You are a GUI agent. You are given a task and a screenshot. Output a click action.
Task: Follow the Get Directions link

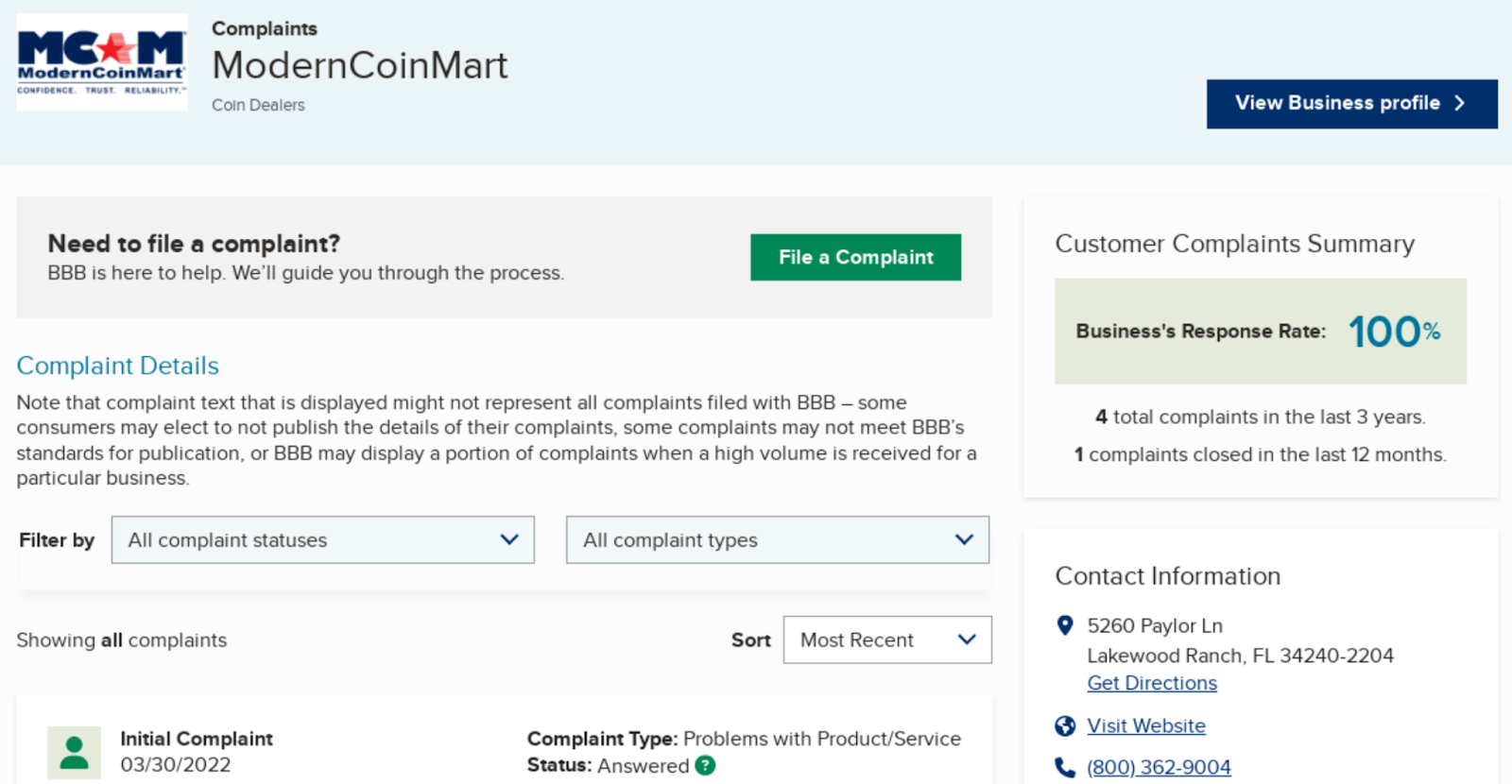pos(1152,683)
